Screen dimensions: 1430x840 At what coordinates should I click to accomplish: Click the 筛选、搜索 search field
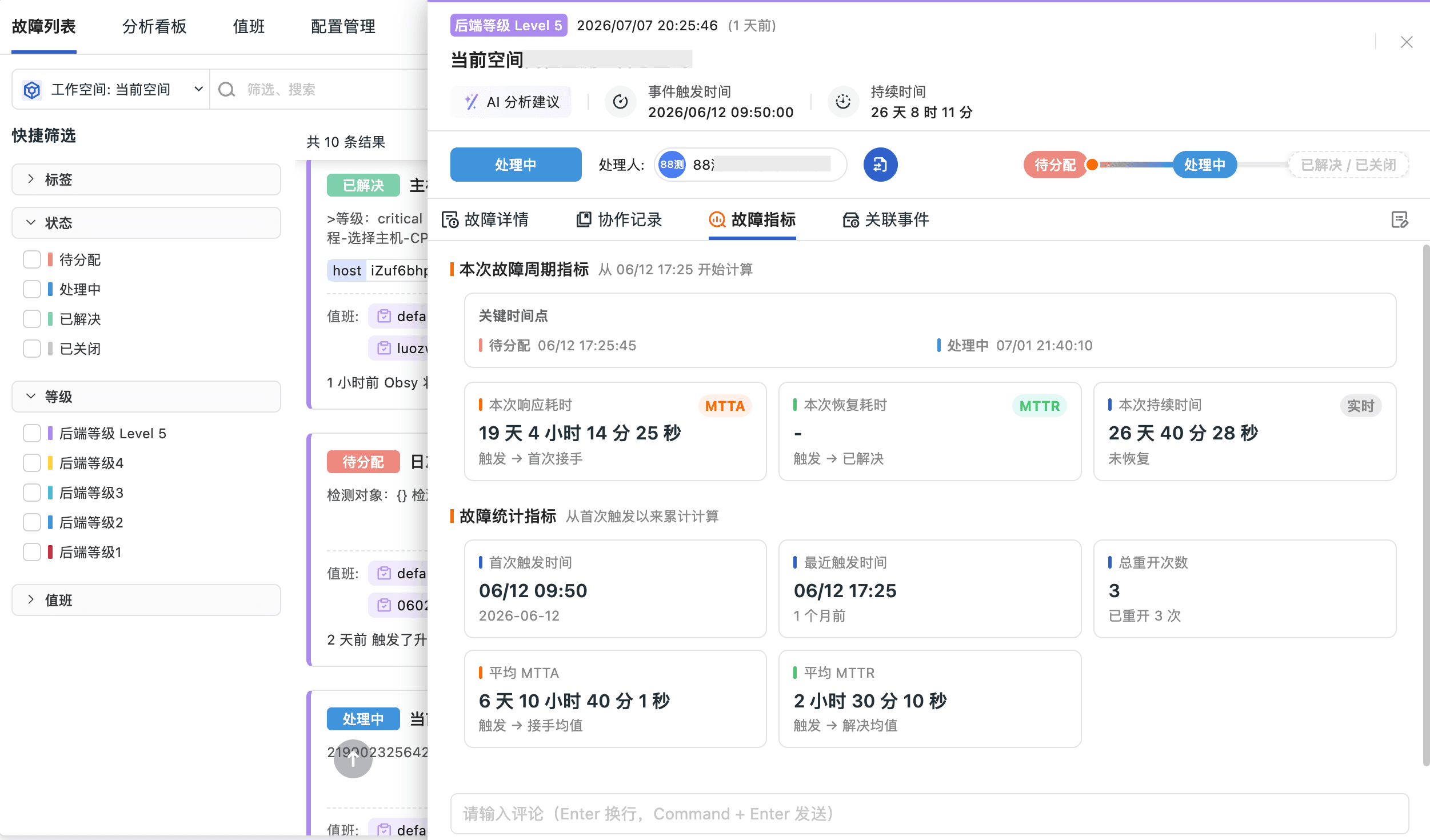pos(320,90)
